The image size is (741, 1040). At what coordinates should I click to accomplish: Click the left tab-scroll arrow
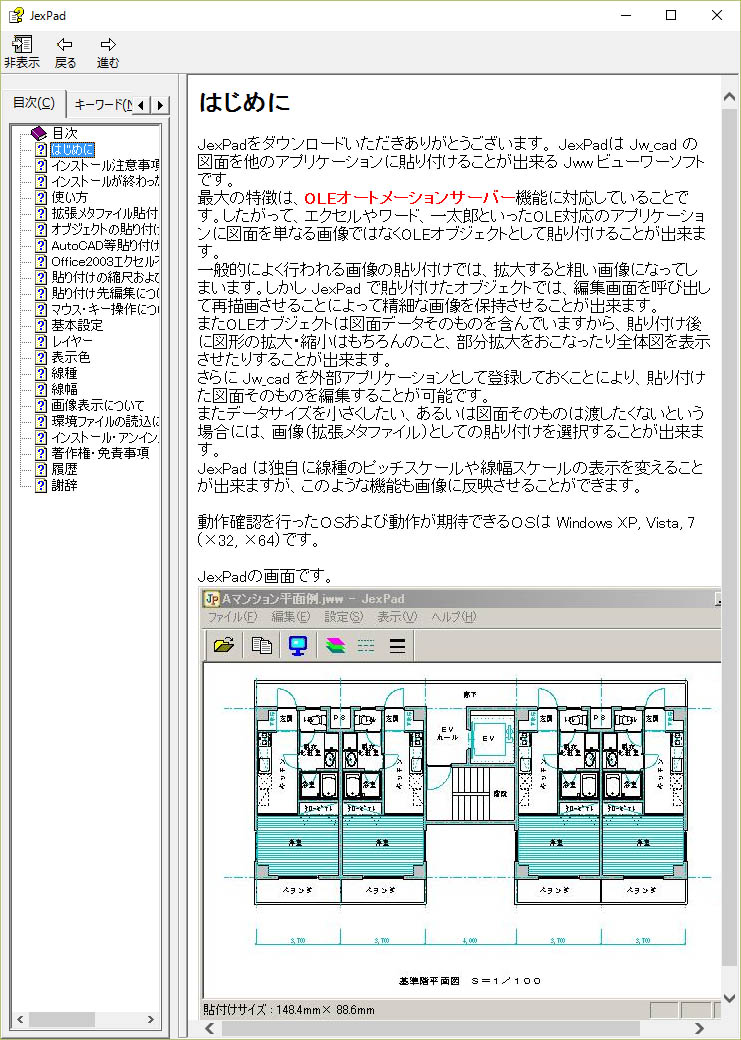(x=141, y=105)
